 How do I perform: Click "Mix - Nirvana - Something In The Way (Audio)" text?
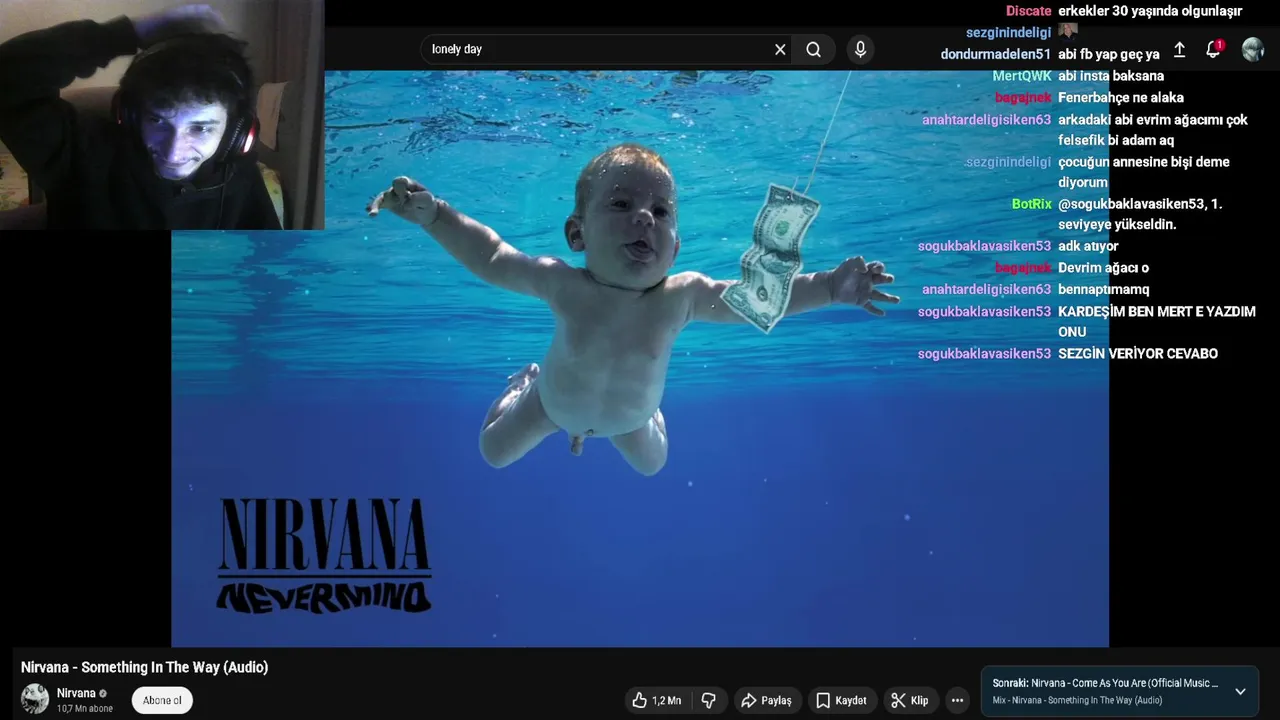(x=1077, y=700)
